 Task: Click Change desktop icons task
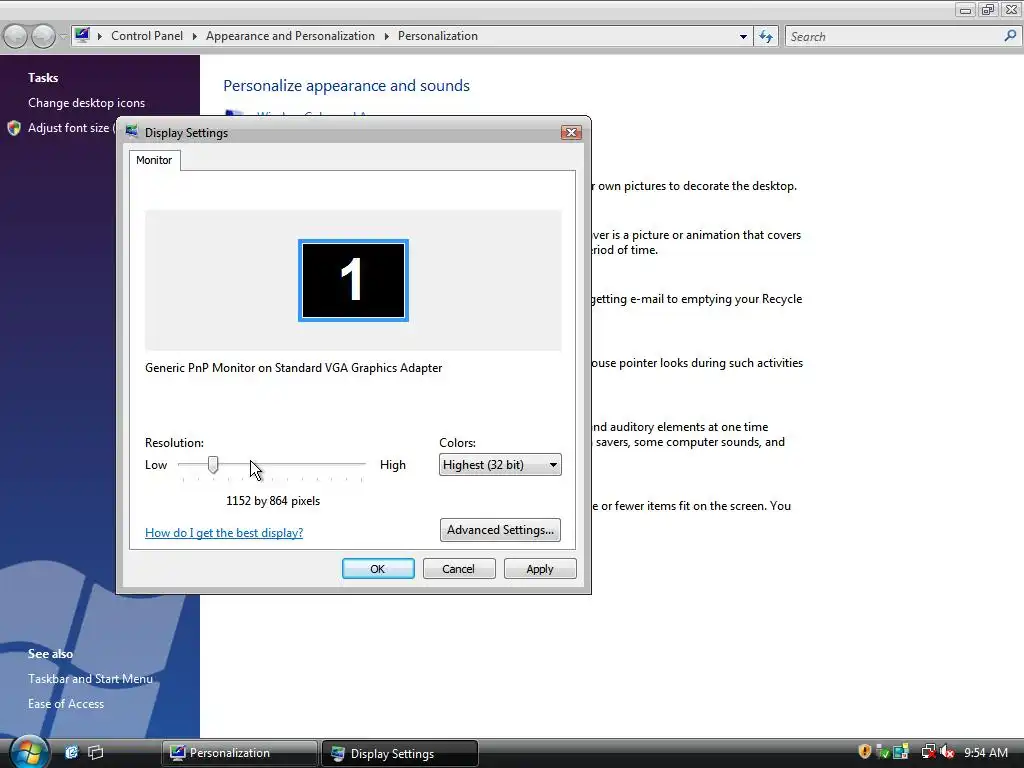point(86,103)
